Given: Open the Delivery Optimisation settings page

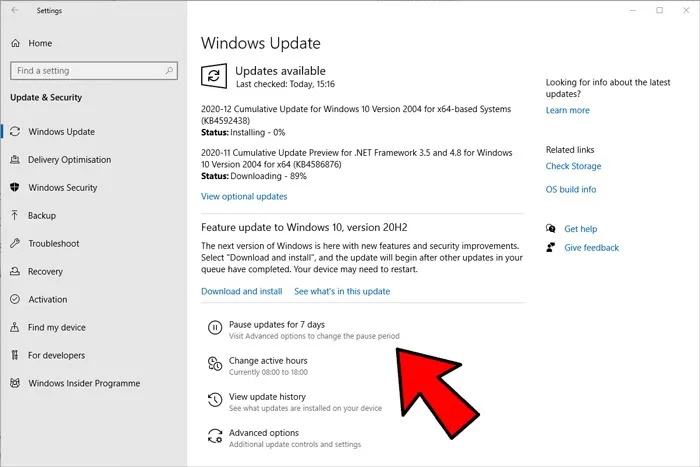Looking at the screenshot, I should point(69,160).
